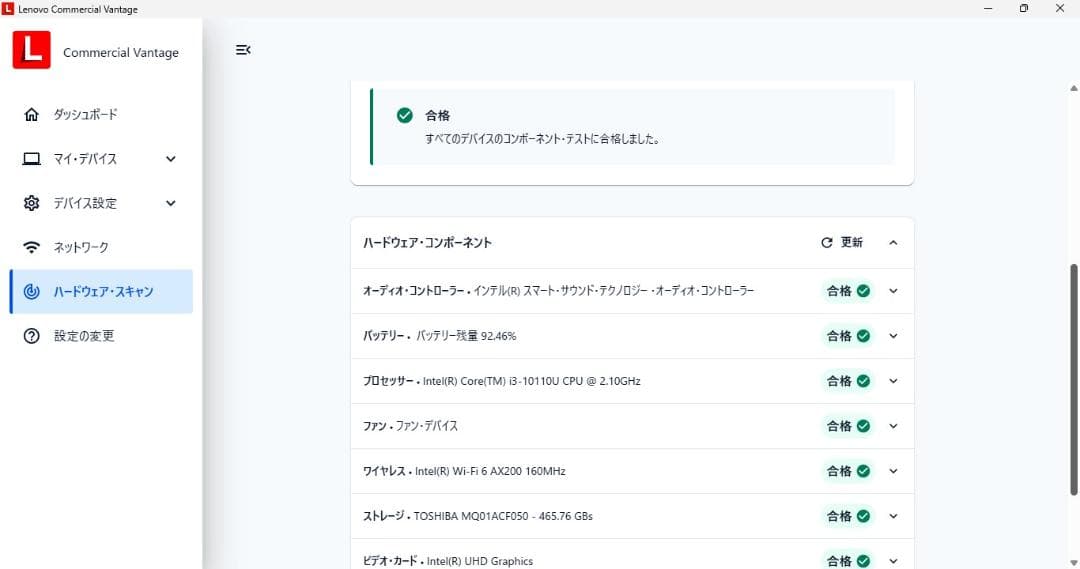This screenshot has height=569, width=1080.
Task: Expand the バッテリー row details
Action: coord(893,336)
